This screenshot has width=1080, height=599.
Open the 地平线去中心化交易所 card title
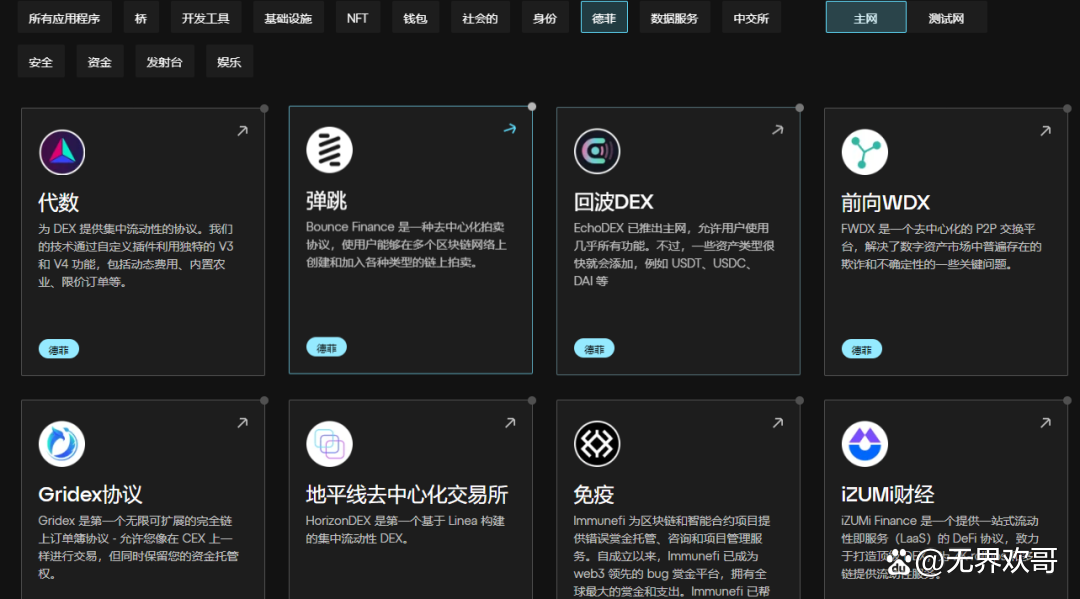406,494
